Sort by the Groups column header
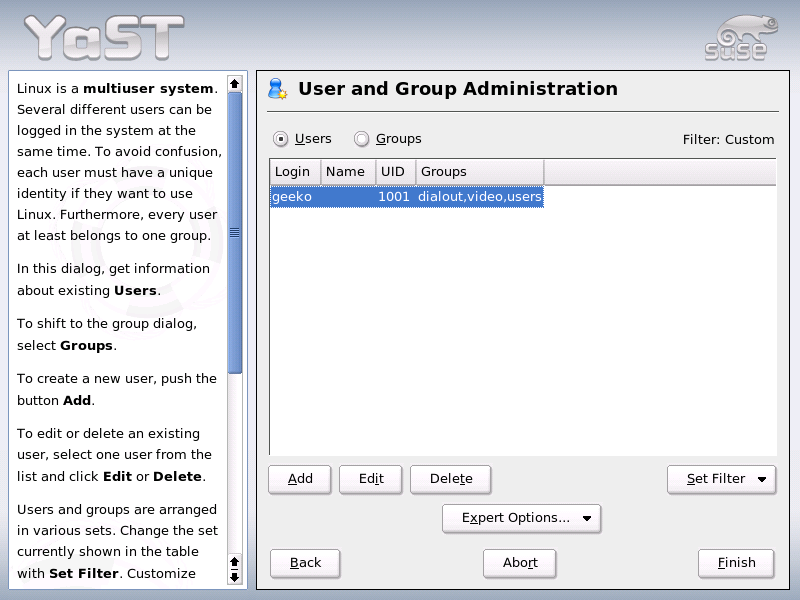Image resolution: width=800 pixels, height=600 pixels. click(x=480, y=172)
